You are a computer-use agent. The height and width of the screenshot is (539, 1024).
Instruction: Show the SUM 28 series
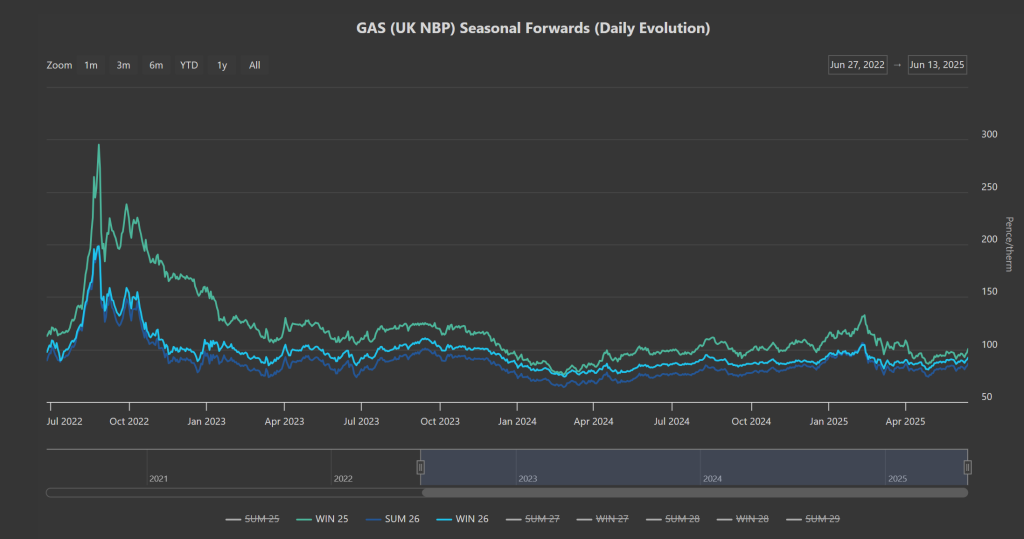coord(672,519)
